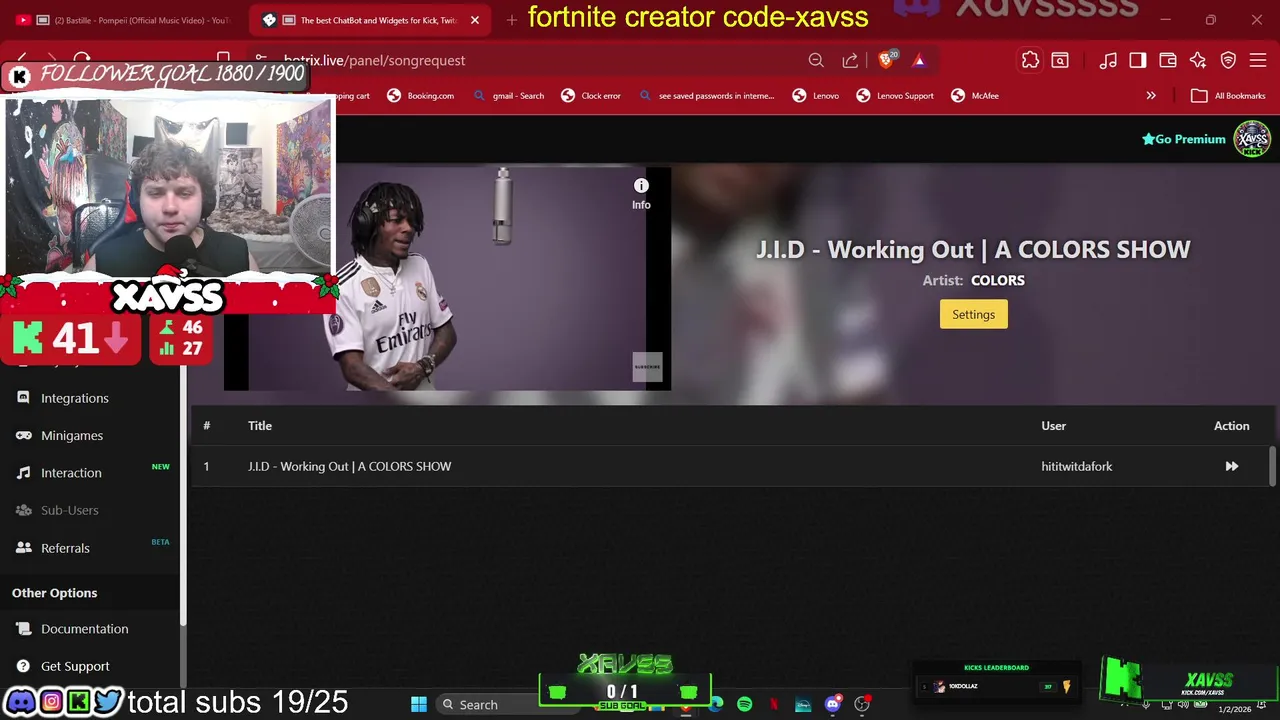Click the yellow Settings button
The image size is (1280, 720).
[973, 314]
